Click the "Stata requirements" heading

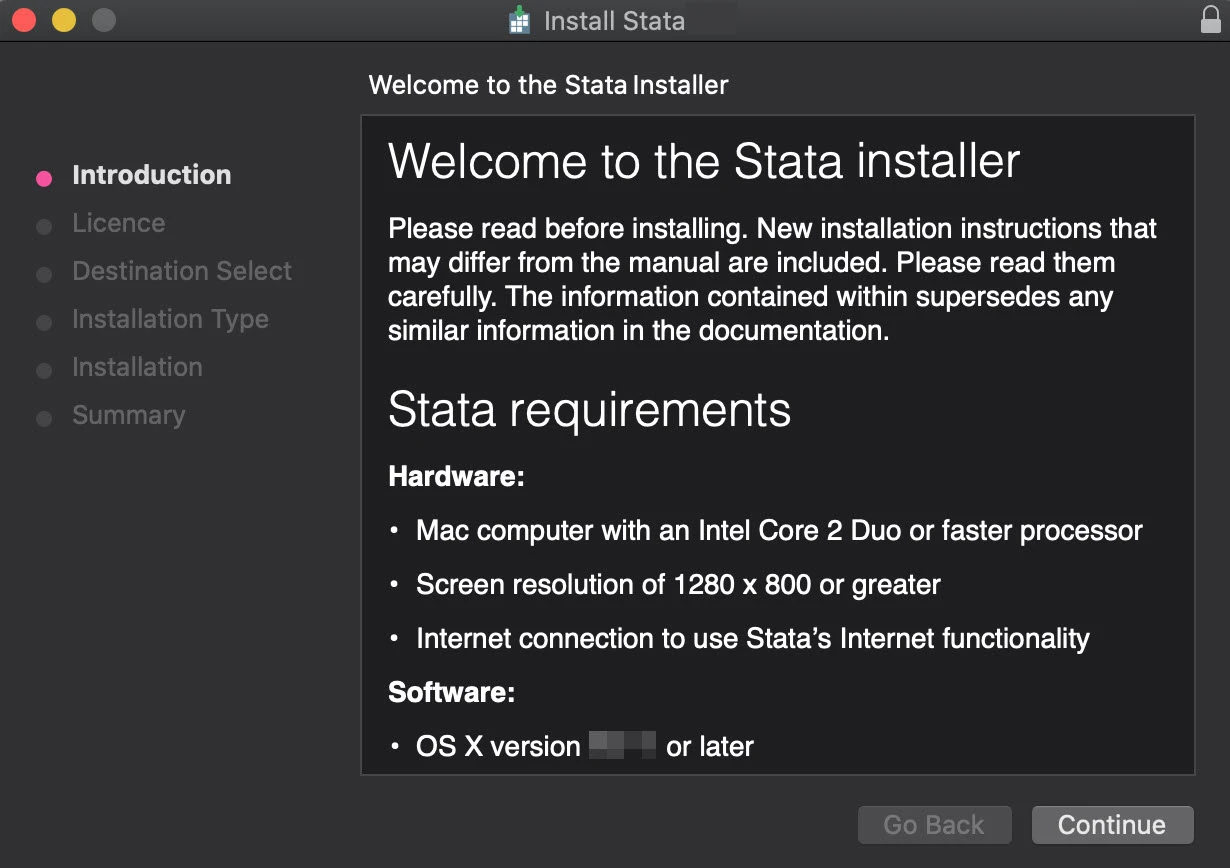point(589,409)
